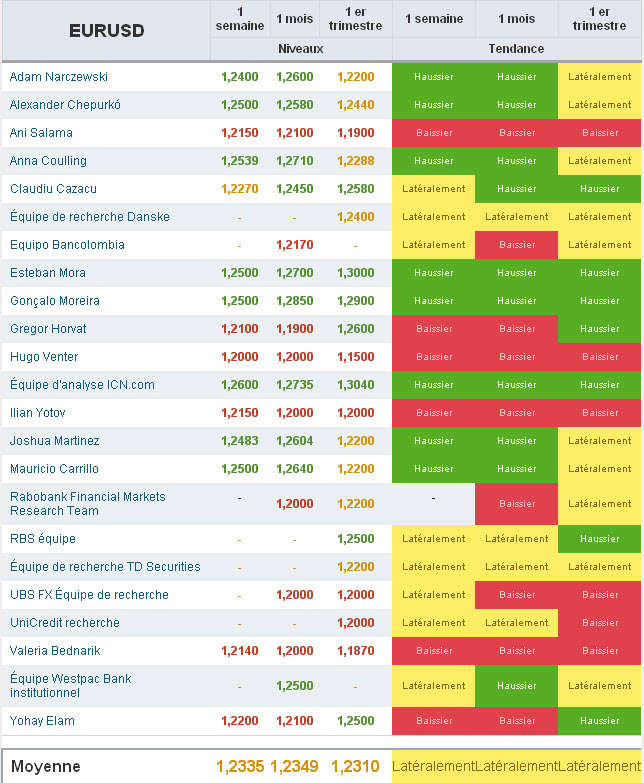Open Anna Coulling's forecast link
The width and height of the screenshot is (644, 783).
point(48,161)
